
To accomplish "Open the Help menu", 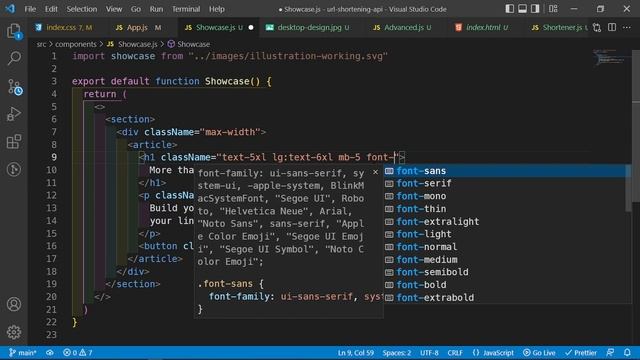I will click(217, 9).
